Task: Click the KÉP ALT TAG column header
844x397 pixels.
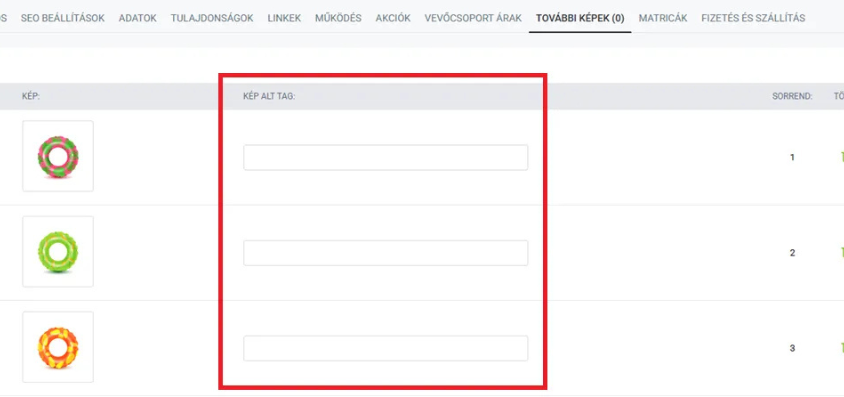Action: 269,97
